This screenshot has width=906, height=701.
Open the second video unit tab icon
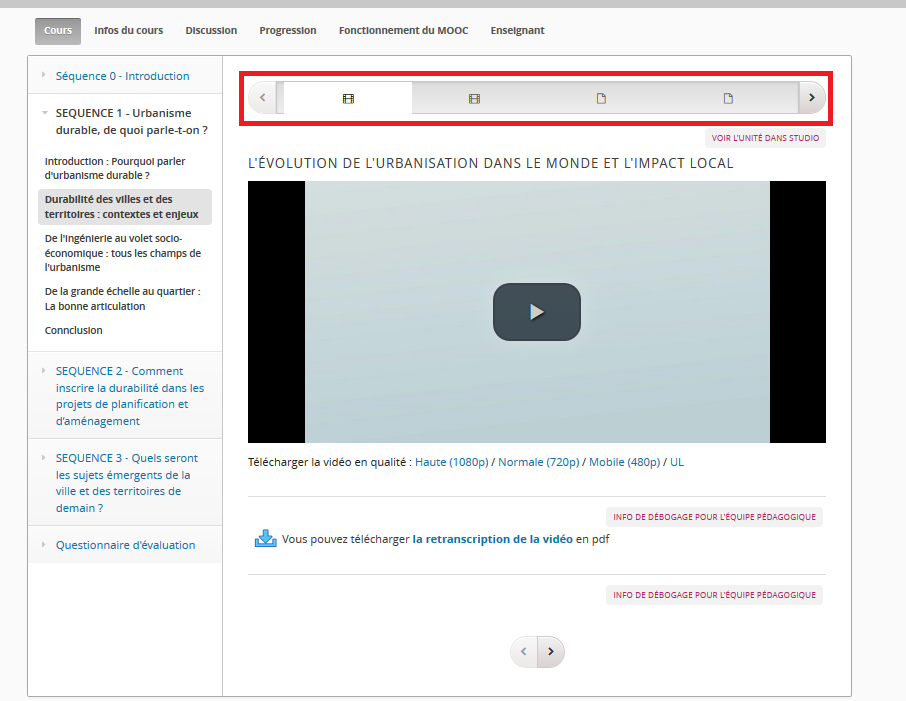[474, 99]
